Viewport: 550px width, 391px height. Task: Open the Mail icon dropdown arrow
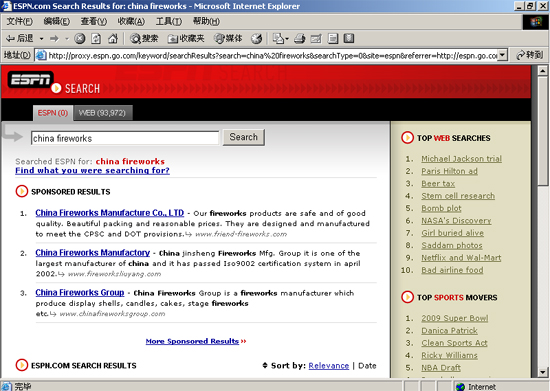(x=287, y=39)
